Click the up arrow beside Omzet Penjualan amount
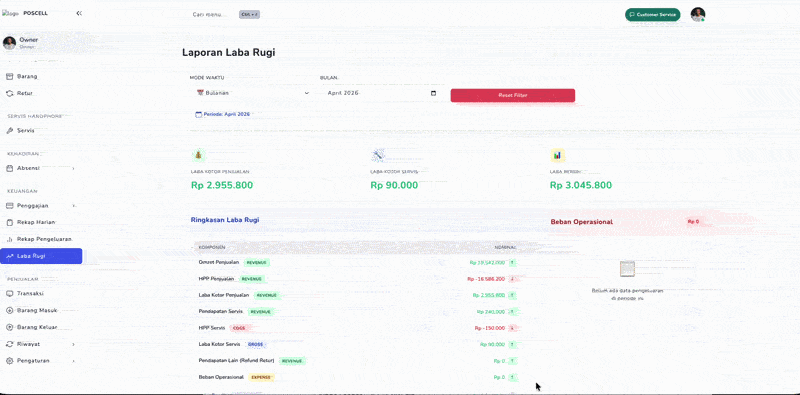Screen dimensions: 800x395 (512, 262)
